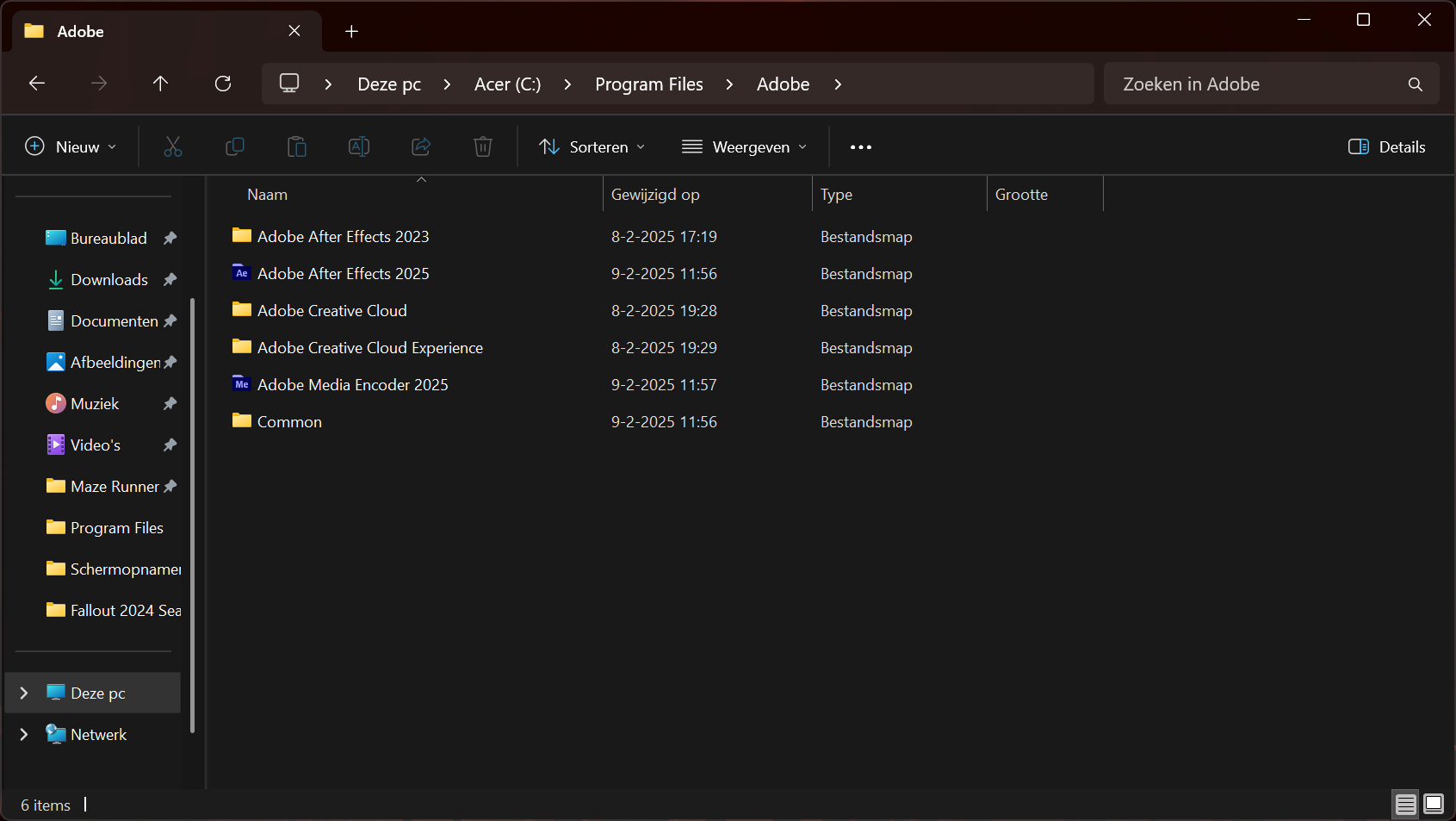Select Adobe Creative Cloud Experience name
This screenshot has height=821, width=1456.
click(x=370, y=347)
